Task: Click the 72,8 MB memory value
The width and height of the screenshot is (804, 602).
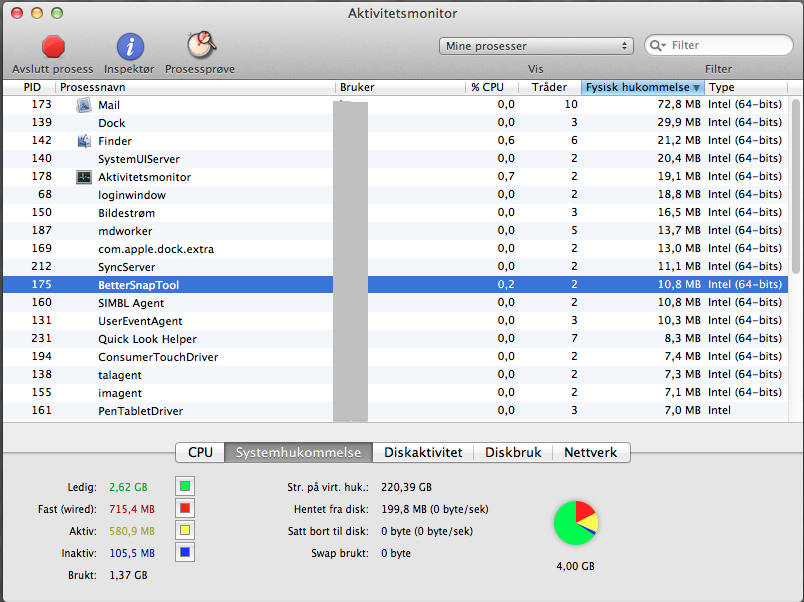Action: [679, 104]
